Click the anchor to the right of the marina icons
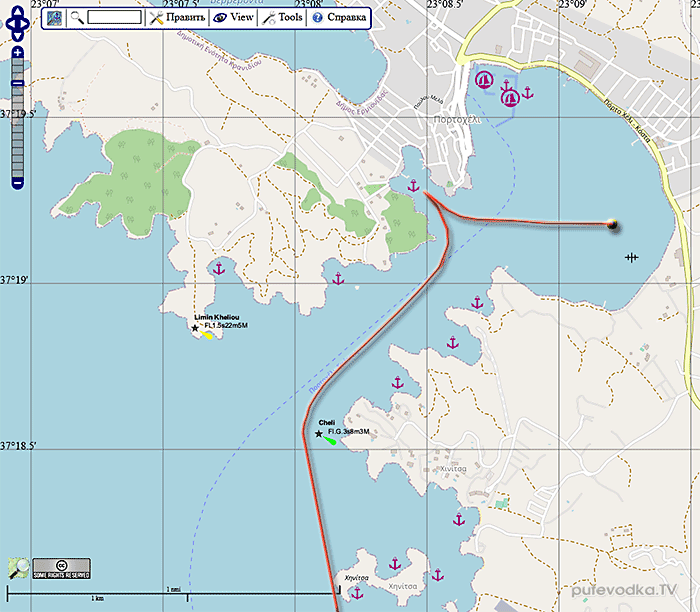The height and width of the screenshot is (612, 700). tap(528, 93)
